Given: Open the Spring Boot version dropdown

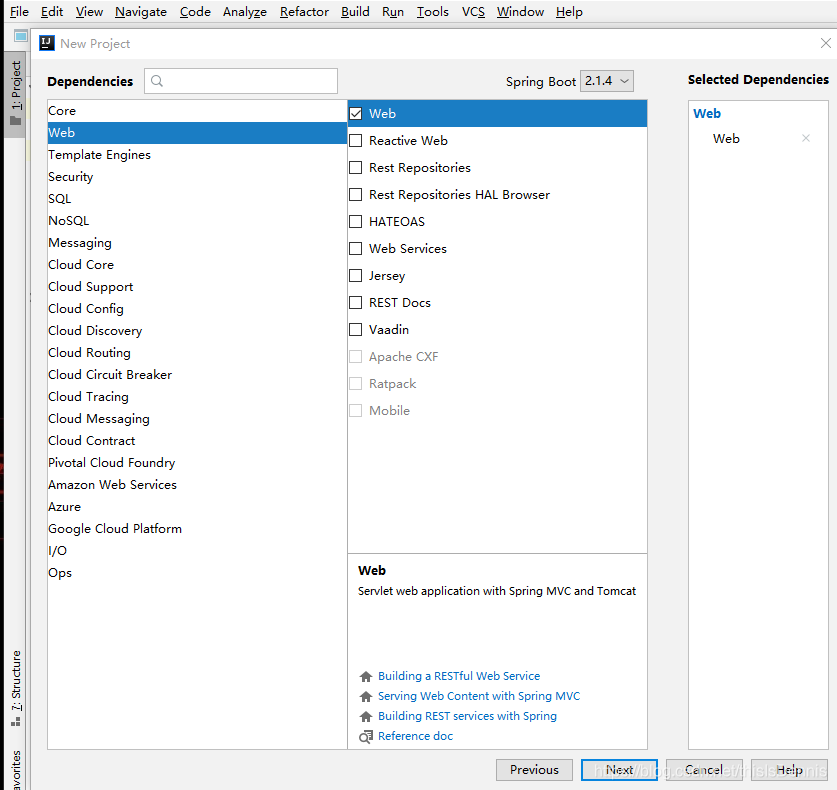Looking at the screenshot, I should coord(606,81).
